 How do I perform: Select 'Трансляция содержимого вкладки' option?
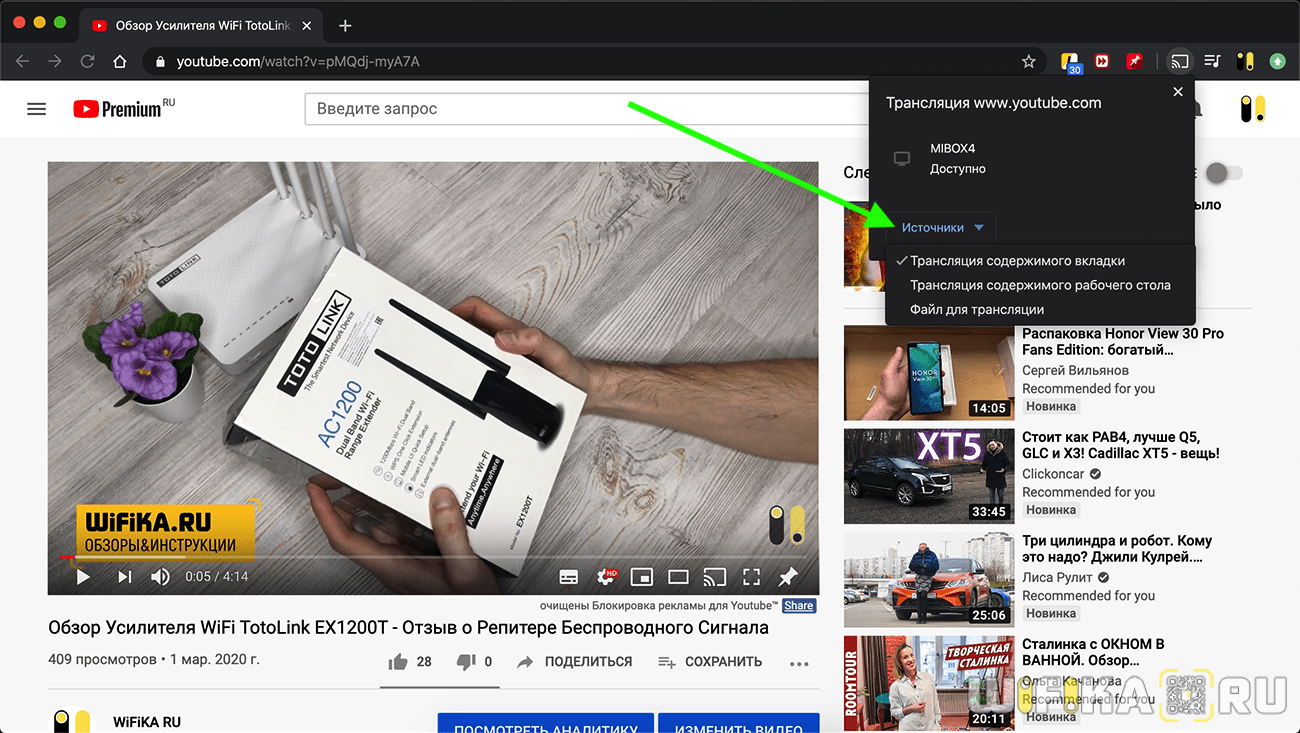pos(1017,261)
